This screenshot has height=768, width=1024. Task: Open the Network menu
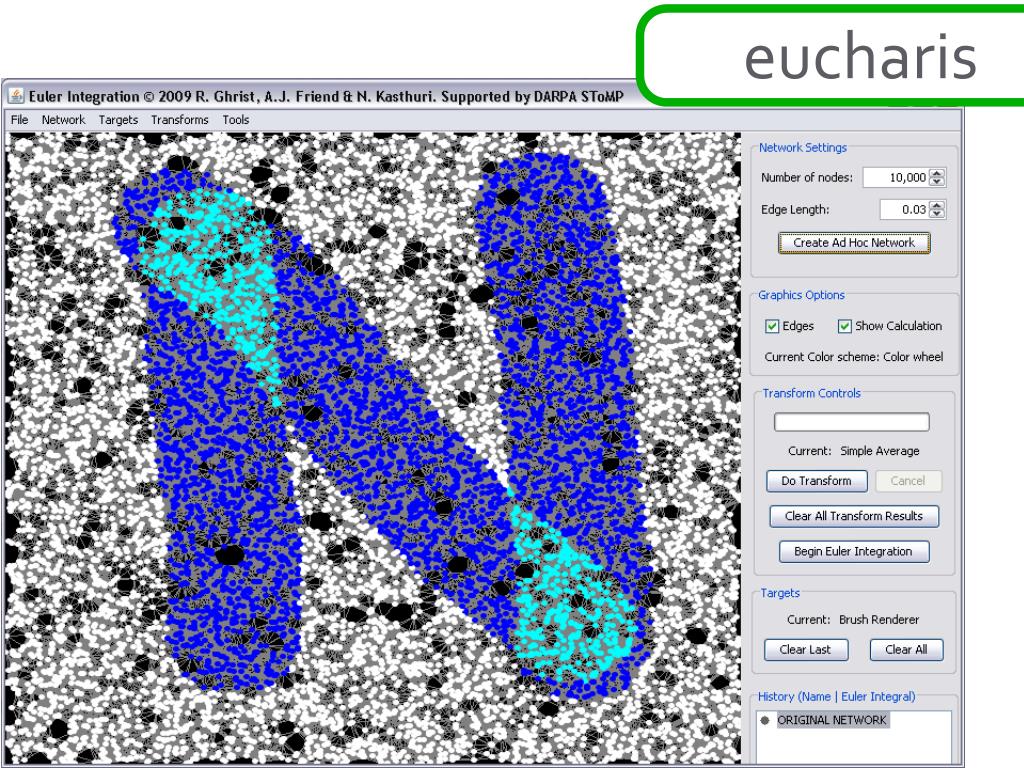(63, 120)
